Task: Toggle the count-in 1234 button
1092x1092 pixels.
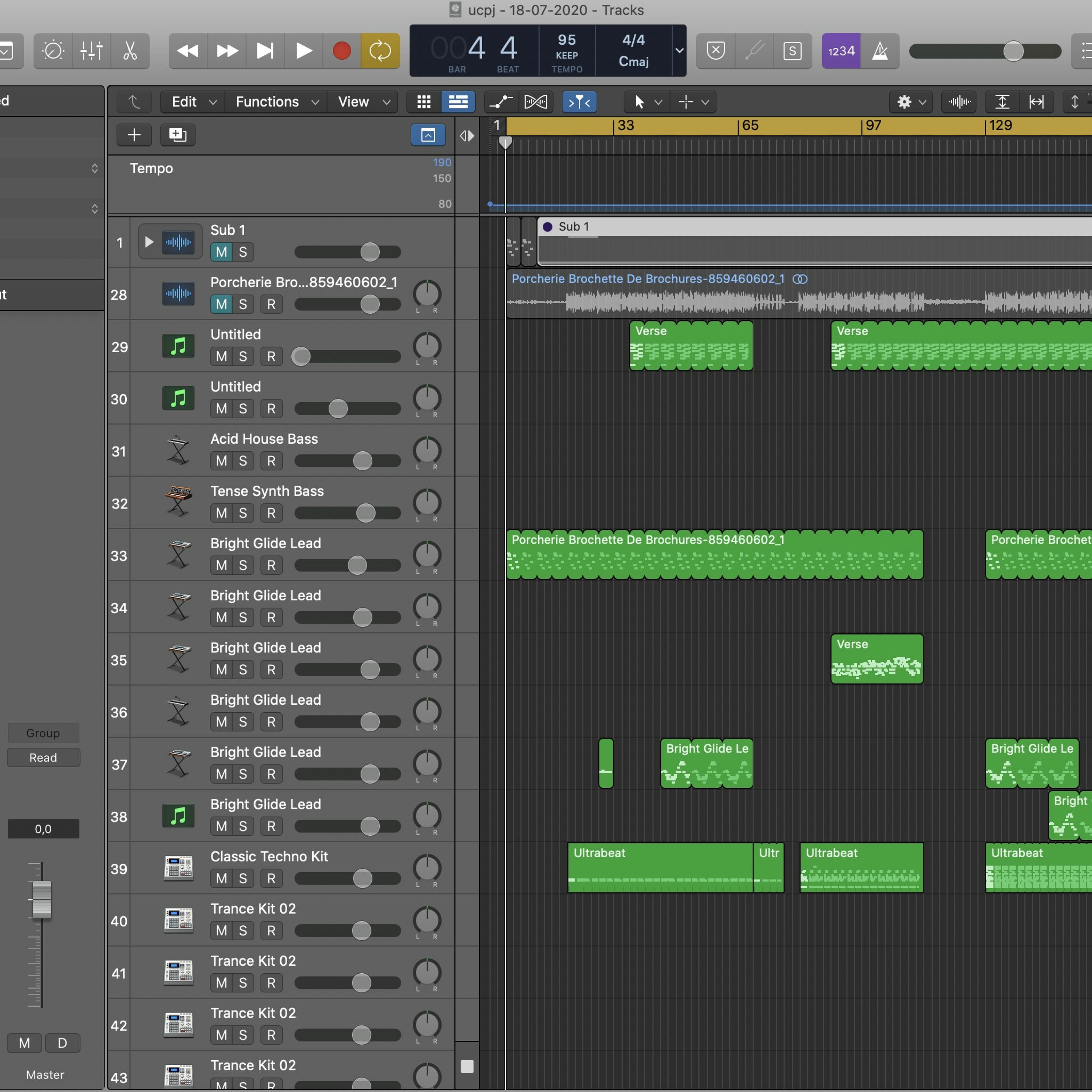Action: [841, 51]
